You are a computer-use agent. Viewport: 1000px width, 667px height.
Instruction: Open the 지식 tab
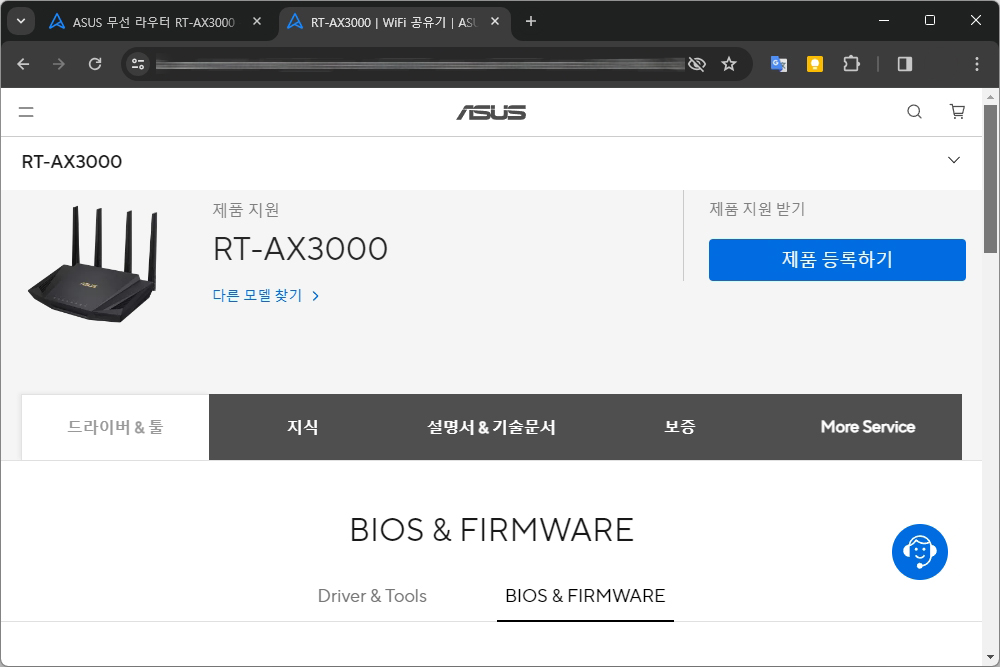click(302, 427)
